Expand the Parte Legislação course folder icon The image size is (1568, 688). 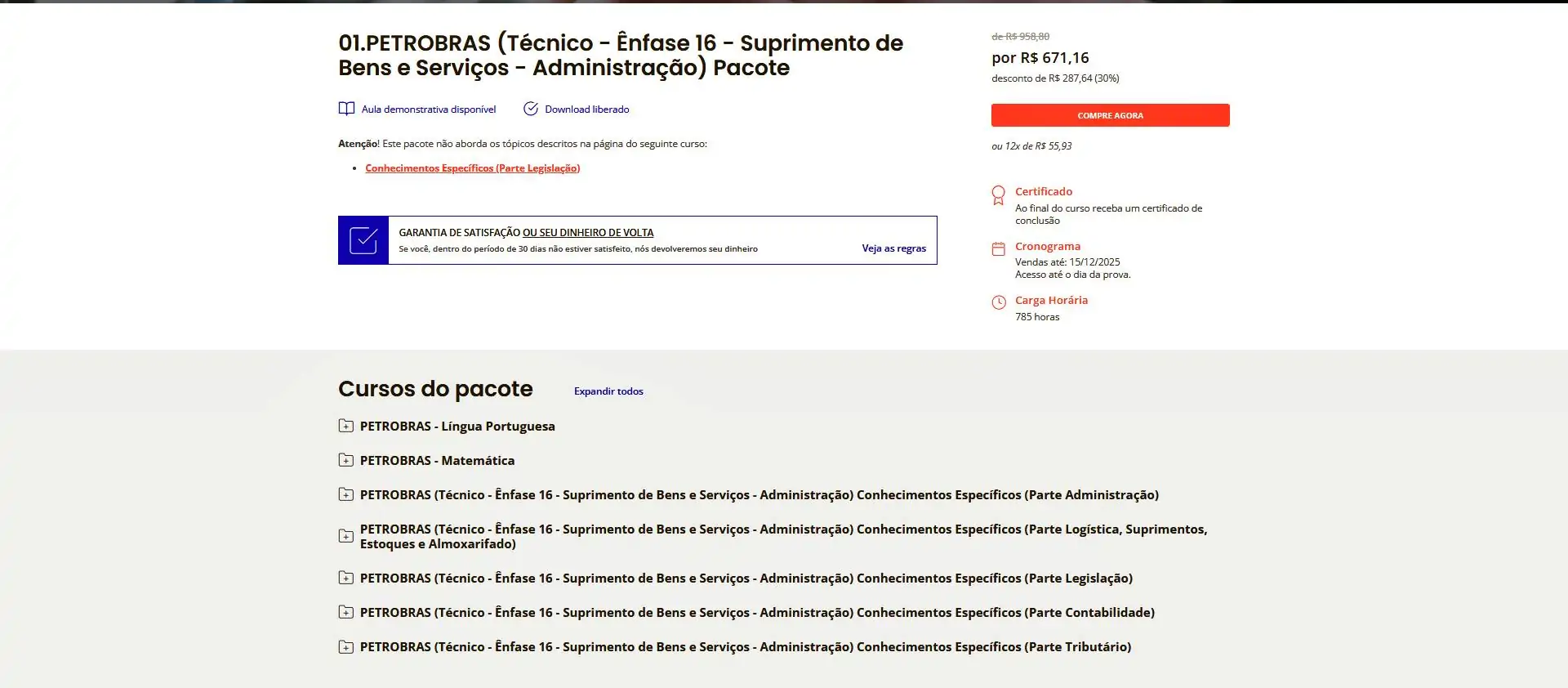(346, 578)
